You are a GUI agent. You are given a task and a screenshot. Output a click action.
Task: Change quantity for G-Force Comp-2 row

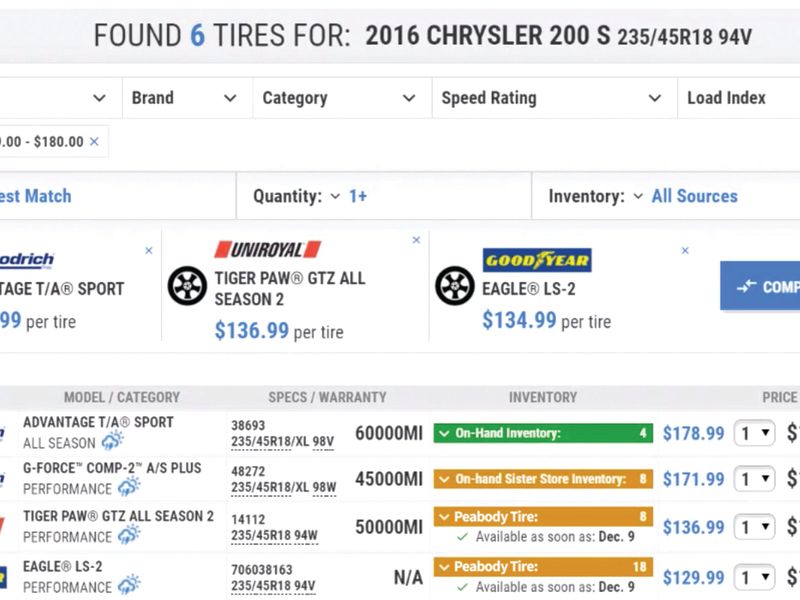(755, 479)
